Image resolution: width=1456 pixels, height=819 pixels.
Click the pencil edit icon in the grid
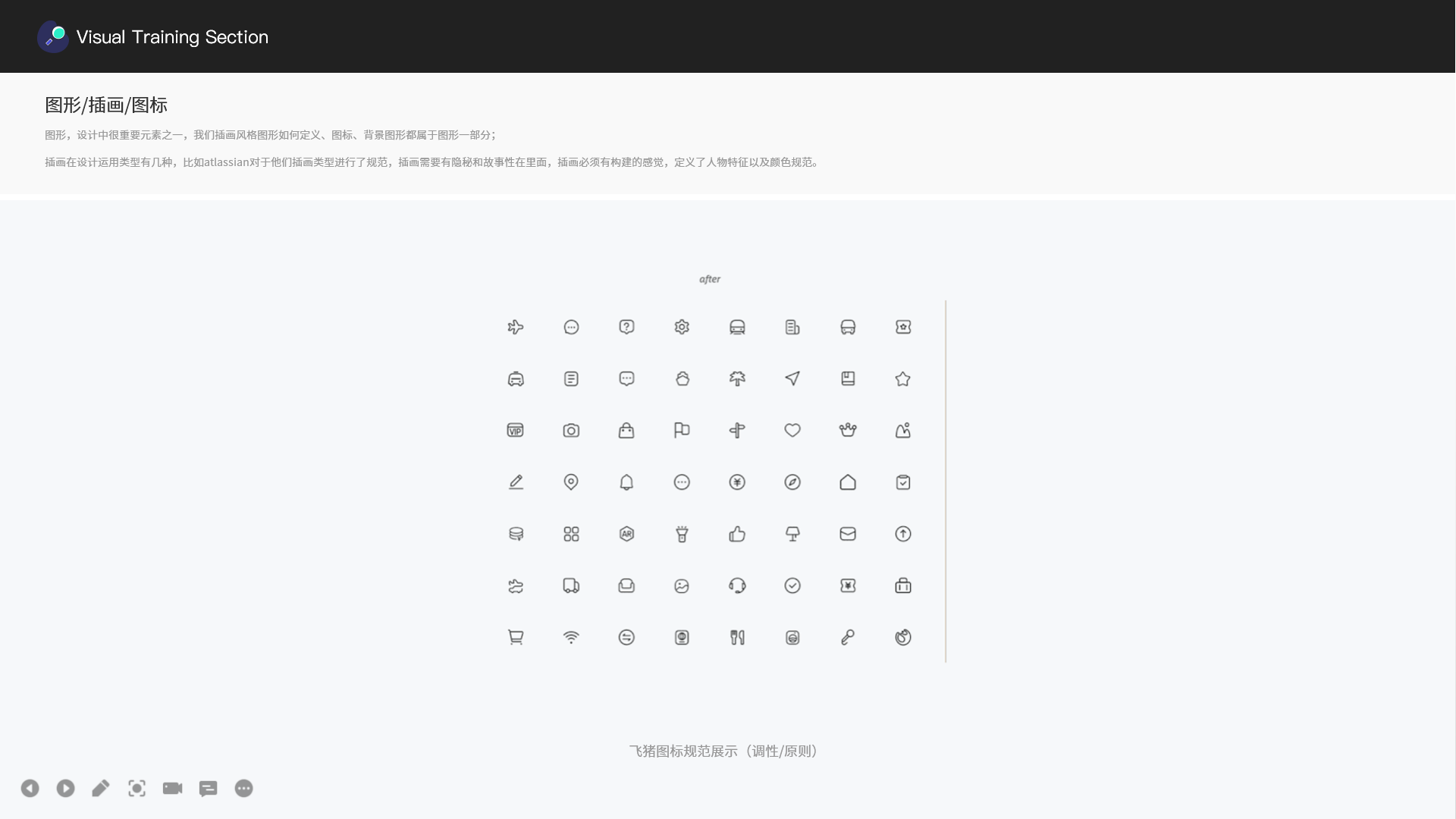pyautogui.click(x=516, y=482)
